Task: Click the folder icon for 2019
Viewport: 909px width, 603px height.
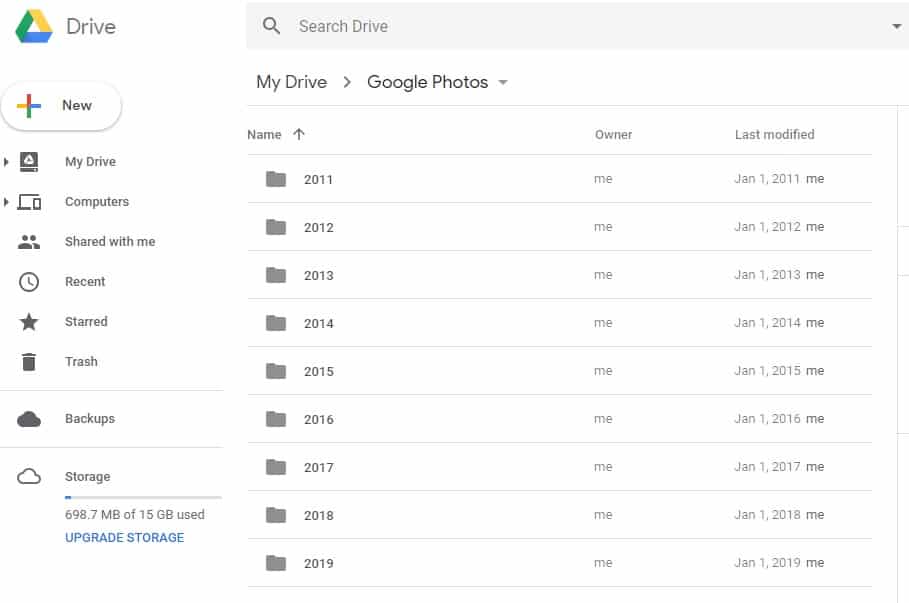Action: click(x=276, y=563)
